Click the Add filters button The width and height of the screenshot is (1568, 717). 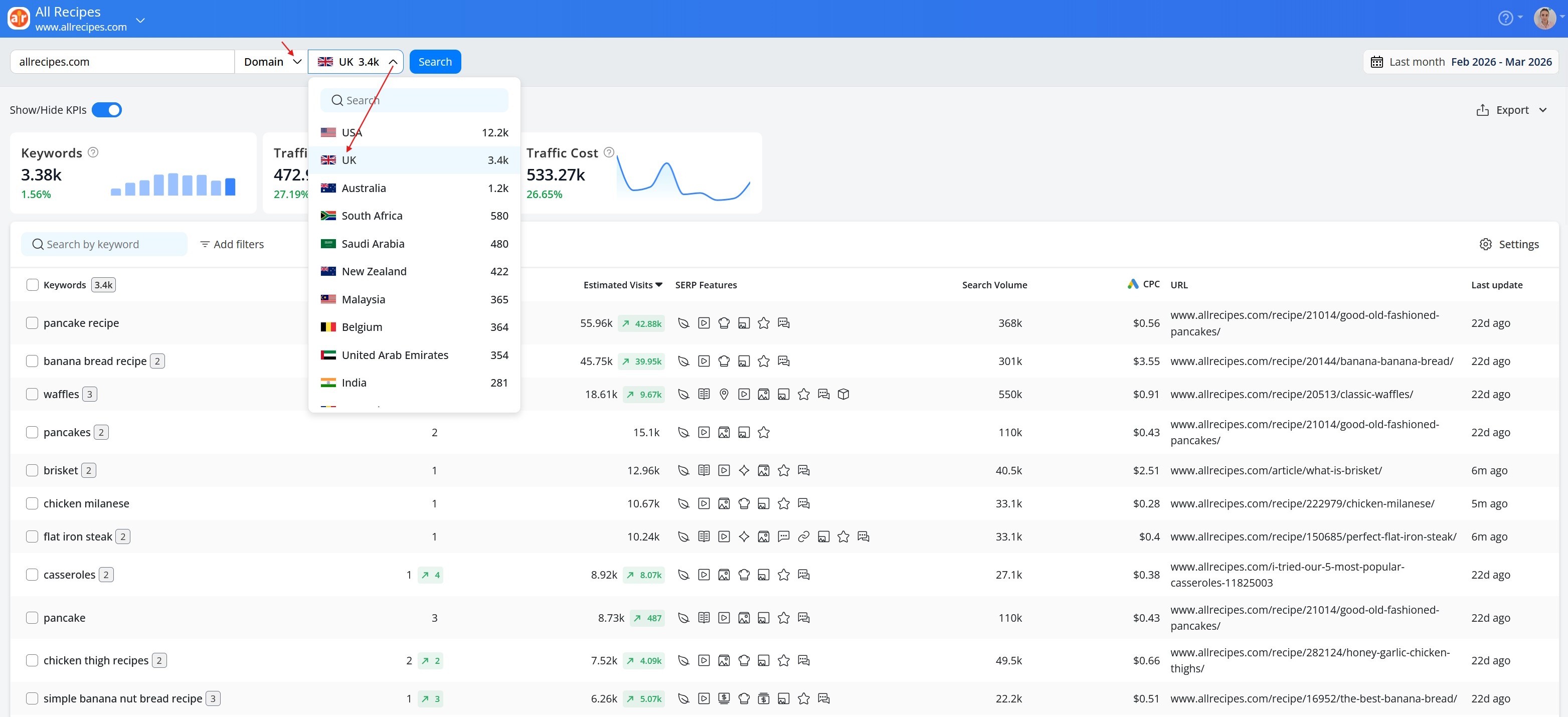(x=232, y=244)
